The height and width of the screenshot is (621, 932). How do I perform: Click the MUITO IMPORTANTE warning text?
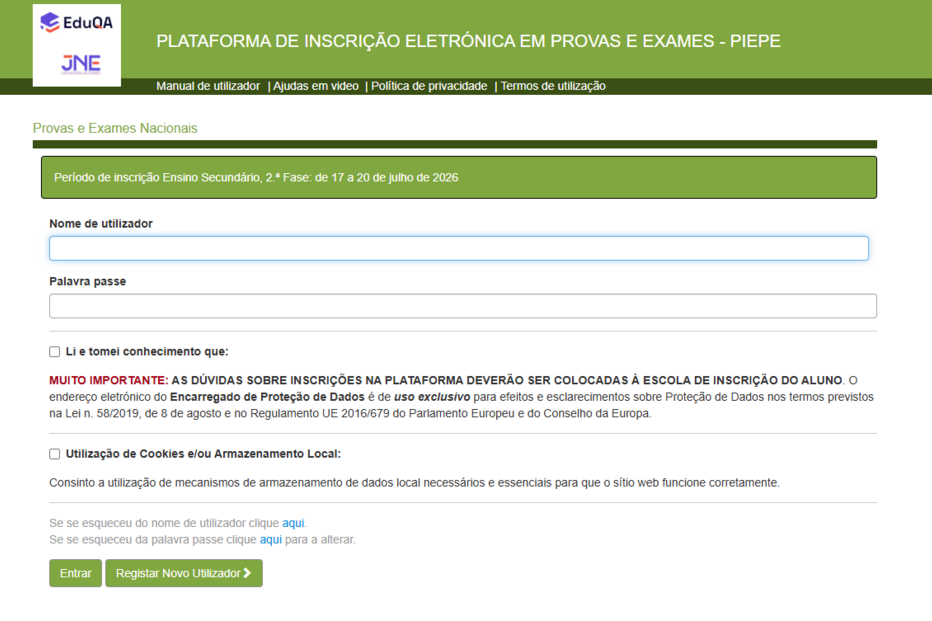pyautogui.click(x=109, y=380)
